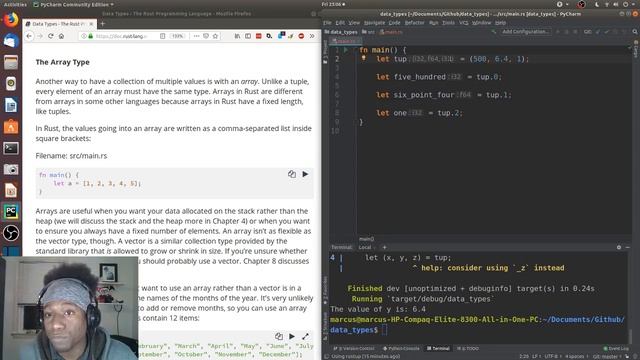The height and width of the screenshot is (360, 640).
Task: Click Firefox back navigation arrow
Action: 29,36
